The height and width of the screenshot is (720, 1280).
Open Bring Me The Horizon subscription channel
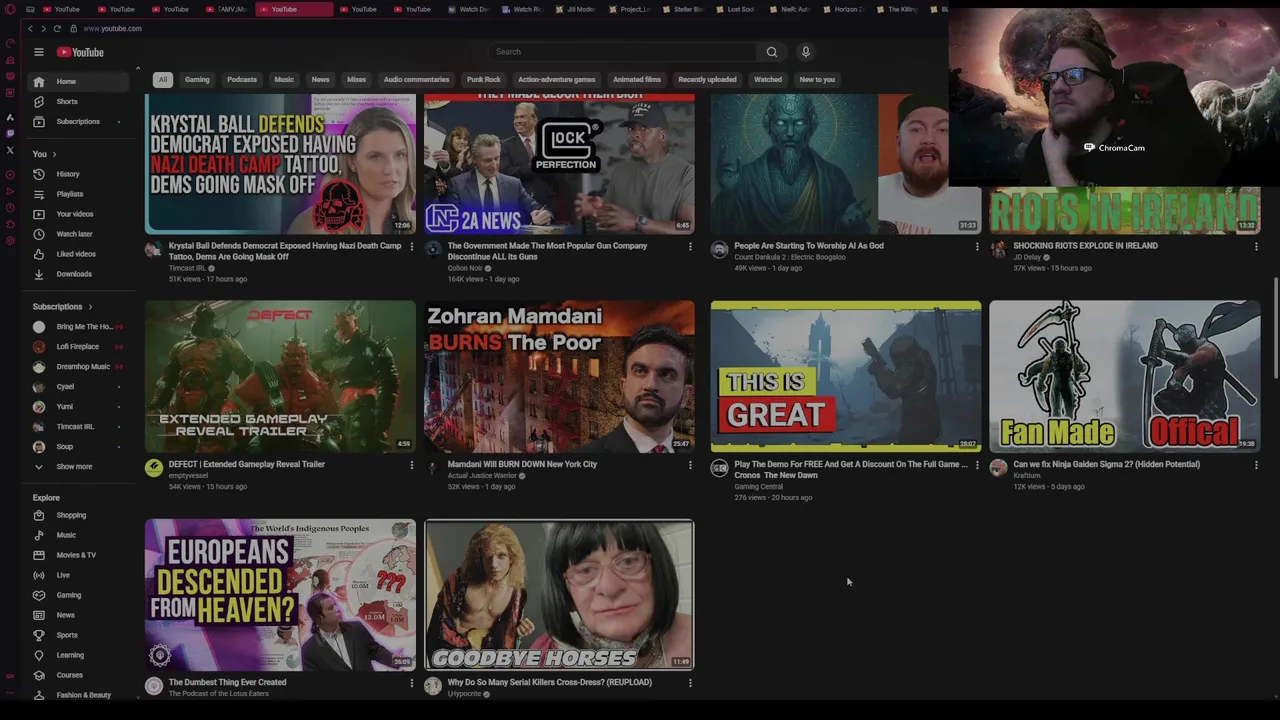78,327
